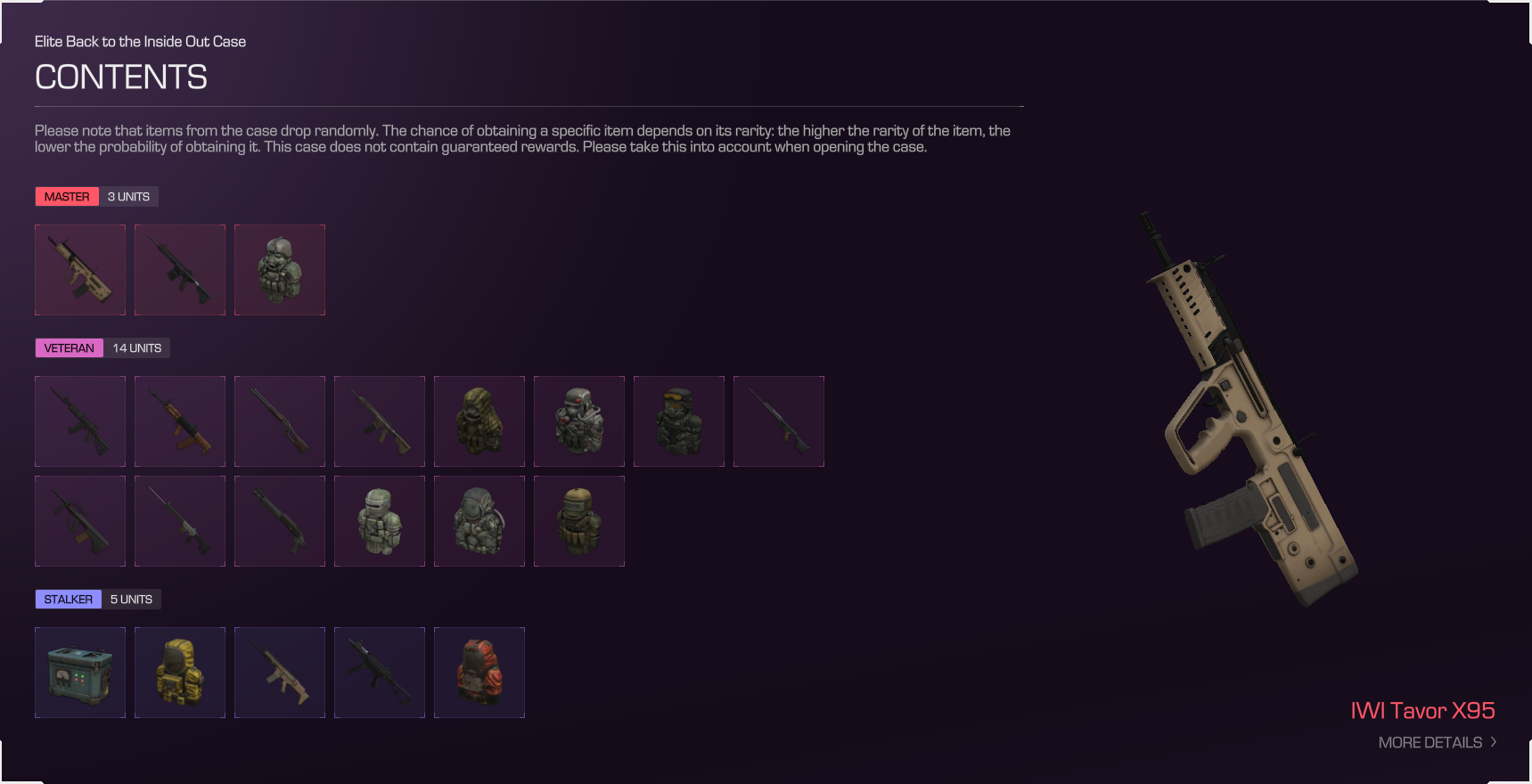Pick the wooden-stock AK rifle in Veteran tier
This screenshot has width=1532, height=784.
coord(180,421)
